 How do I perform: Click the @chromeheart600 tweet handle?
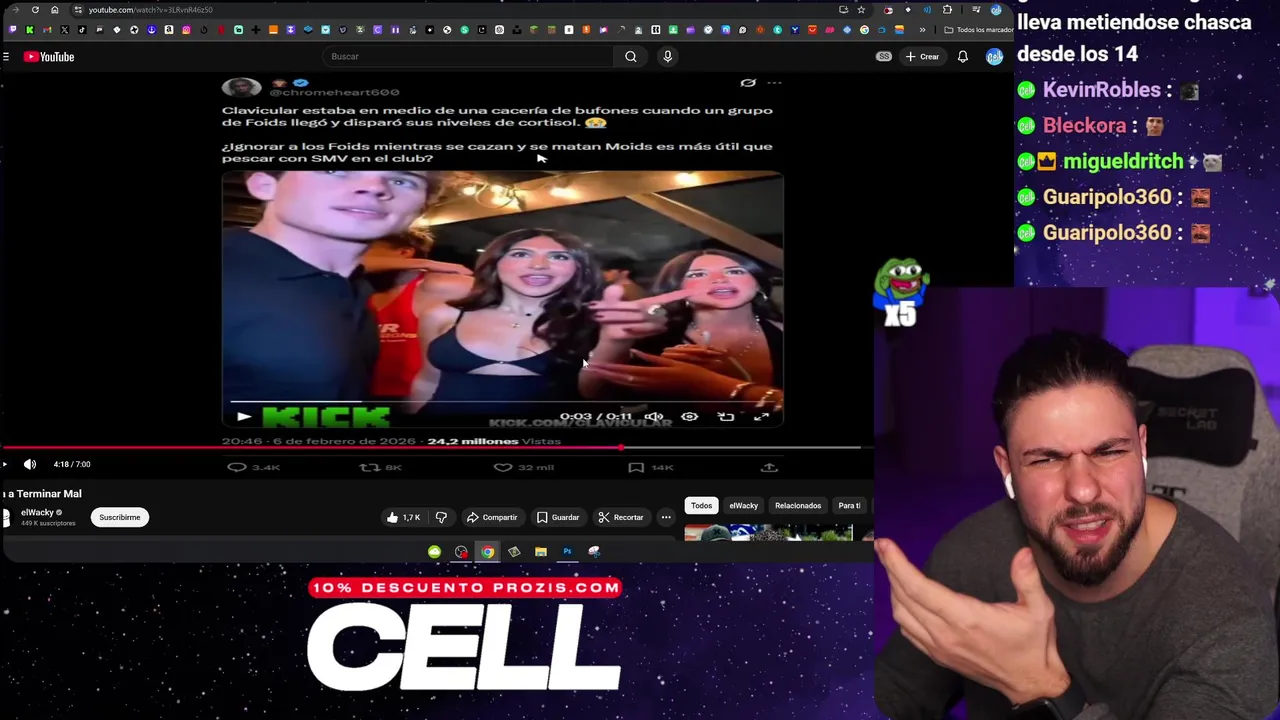click(x=334, y=92)
